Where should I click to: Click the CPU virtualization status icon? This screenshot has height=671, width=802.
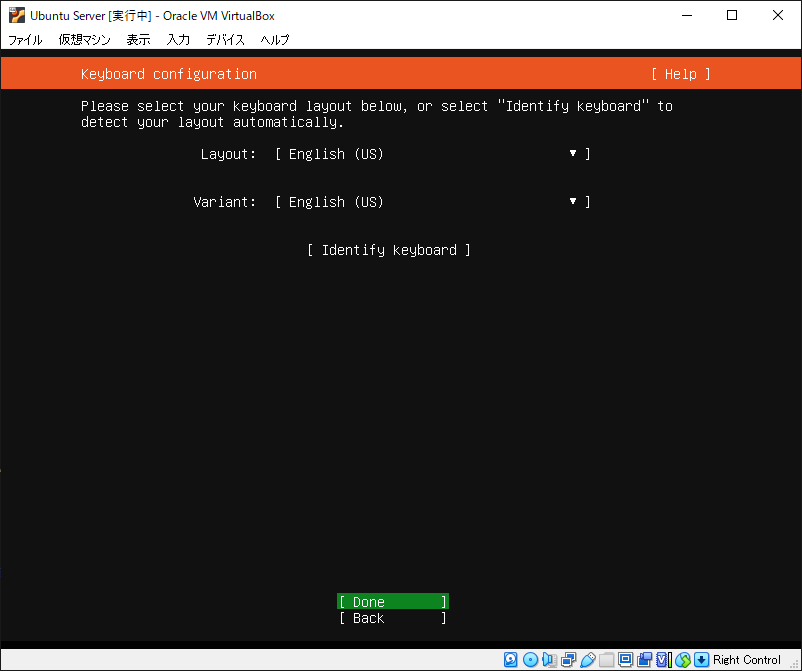click(663, 660)
